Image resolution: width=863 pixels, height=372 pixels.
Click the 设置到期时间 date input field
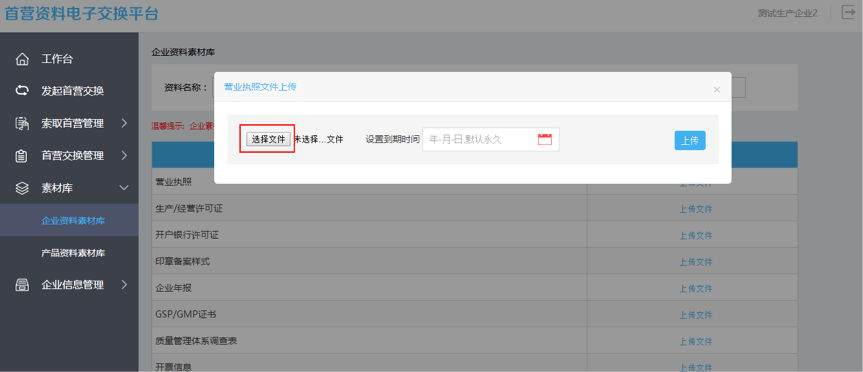pos(490,140)
